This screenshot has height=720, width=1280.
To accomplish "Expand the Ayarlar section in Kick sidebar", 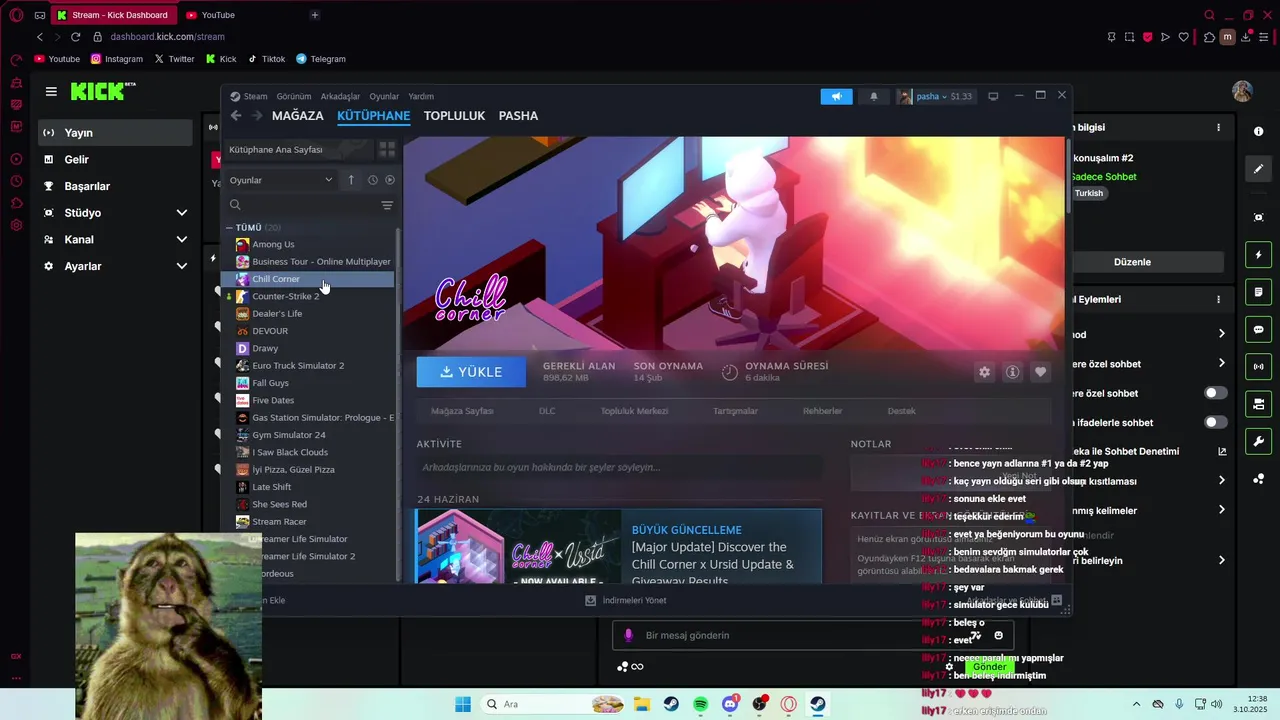I will click(x=182, y=266).
